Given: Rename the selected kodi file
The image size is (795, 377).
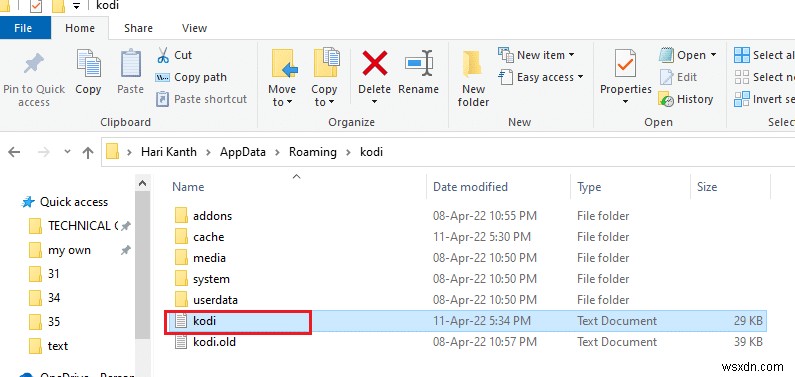Looking at the screenshot, I should point(418,72).
